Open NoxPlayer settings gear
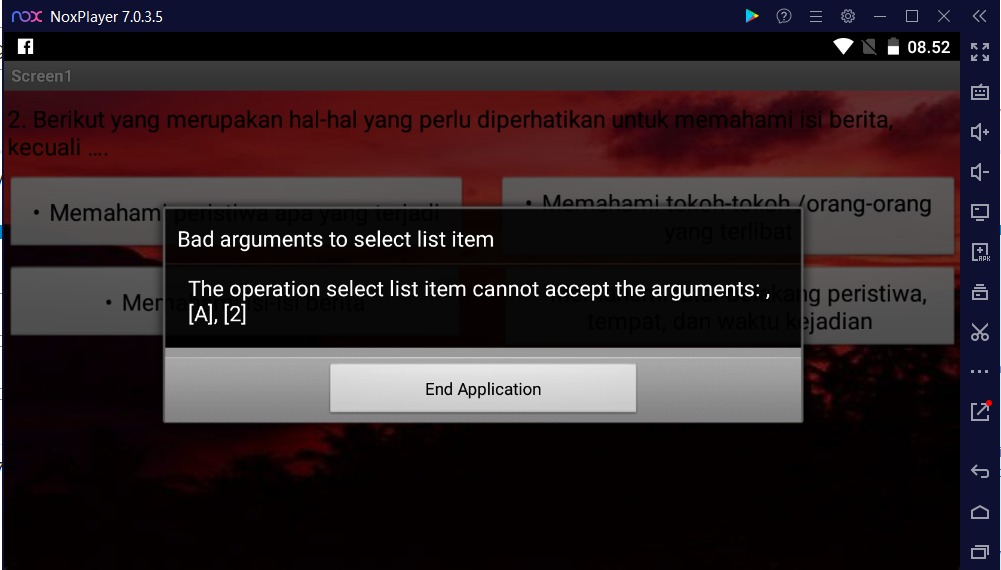This screenshot has height=570, width=1001. (x=848, y=17)
